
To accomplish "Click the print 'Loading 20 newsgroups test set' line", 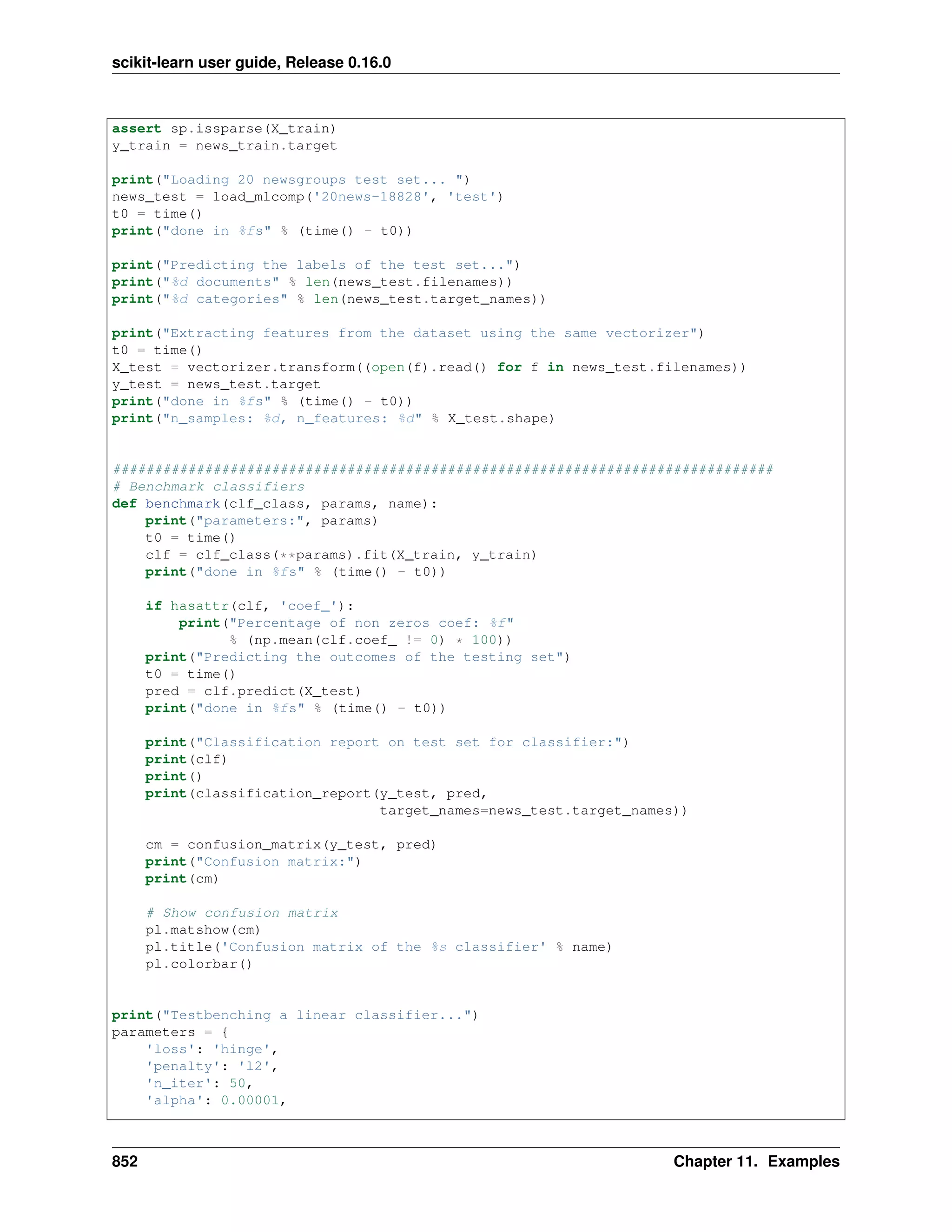I will (291, 180).
